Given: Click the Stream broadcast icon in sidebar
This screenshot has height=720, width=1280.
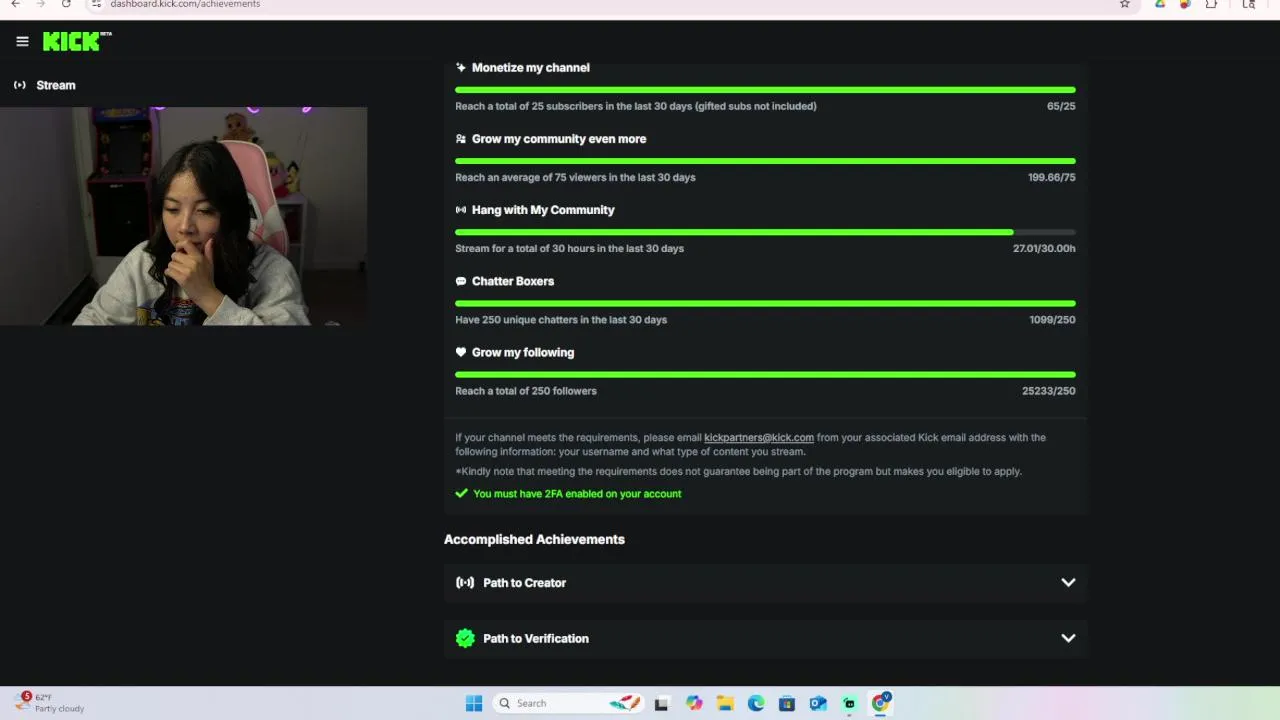Looking at the screenshot, I should click(19, 85).
